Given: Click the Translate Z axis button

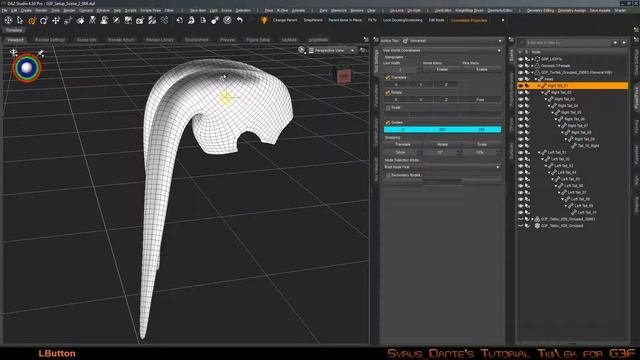Looking at the screenshot, I should coord(446,85).
